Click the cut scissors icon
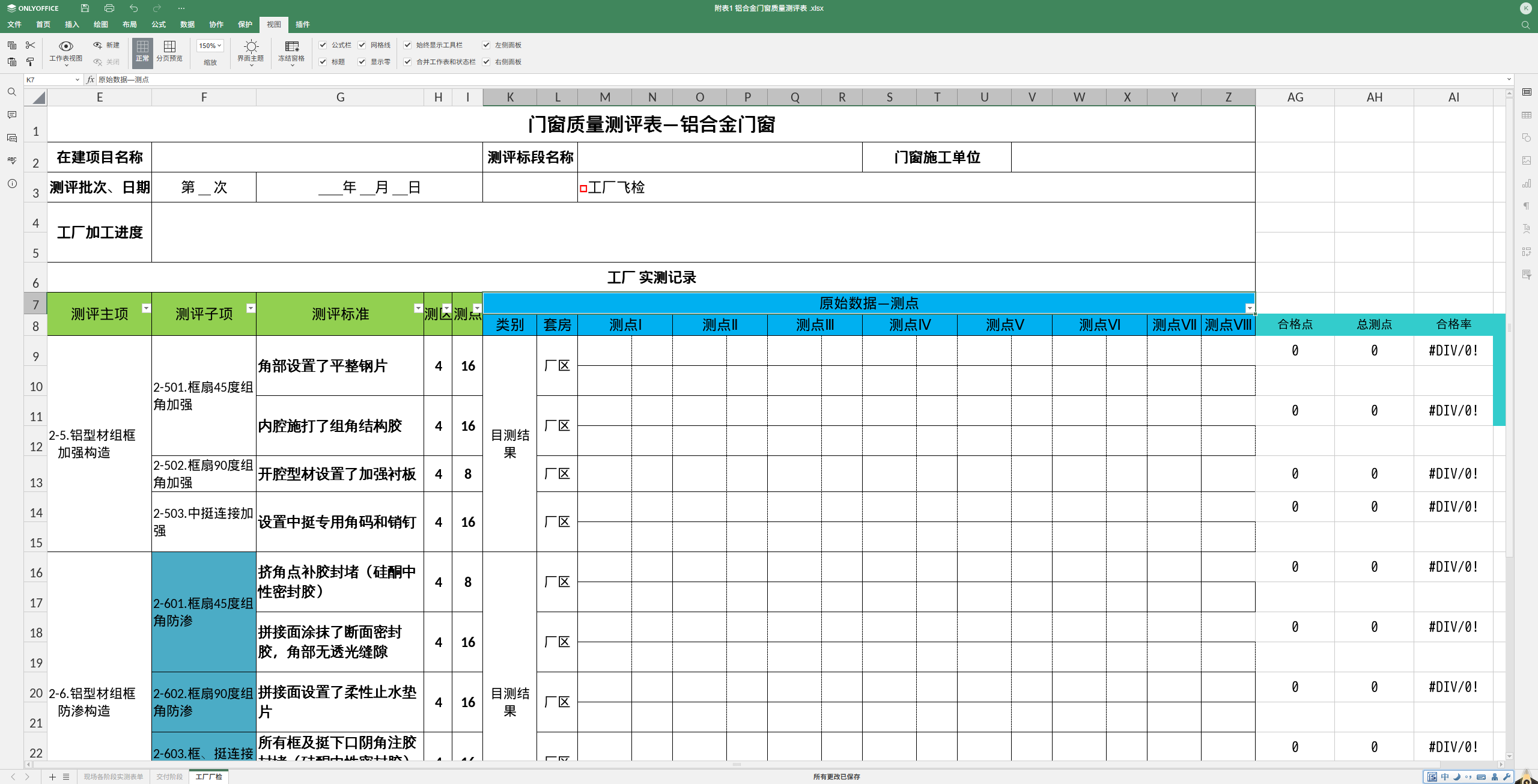Screen dimensions: 1538x784 click(x=31, y=45)
